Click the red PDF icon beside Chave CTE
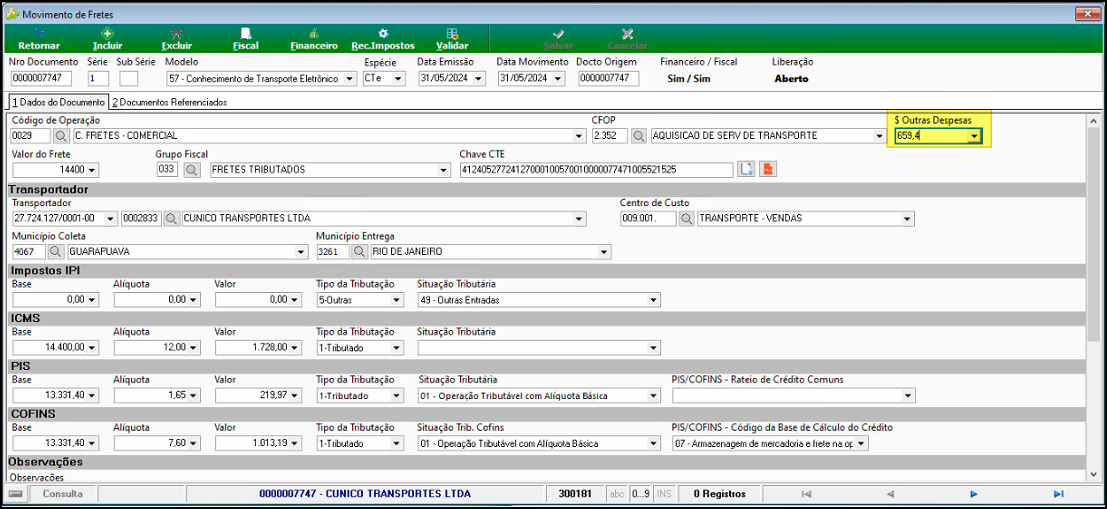The height and width of the screenshot is (509, 1107). point(768,169)
